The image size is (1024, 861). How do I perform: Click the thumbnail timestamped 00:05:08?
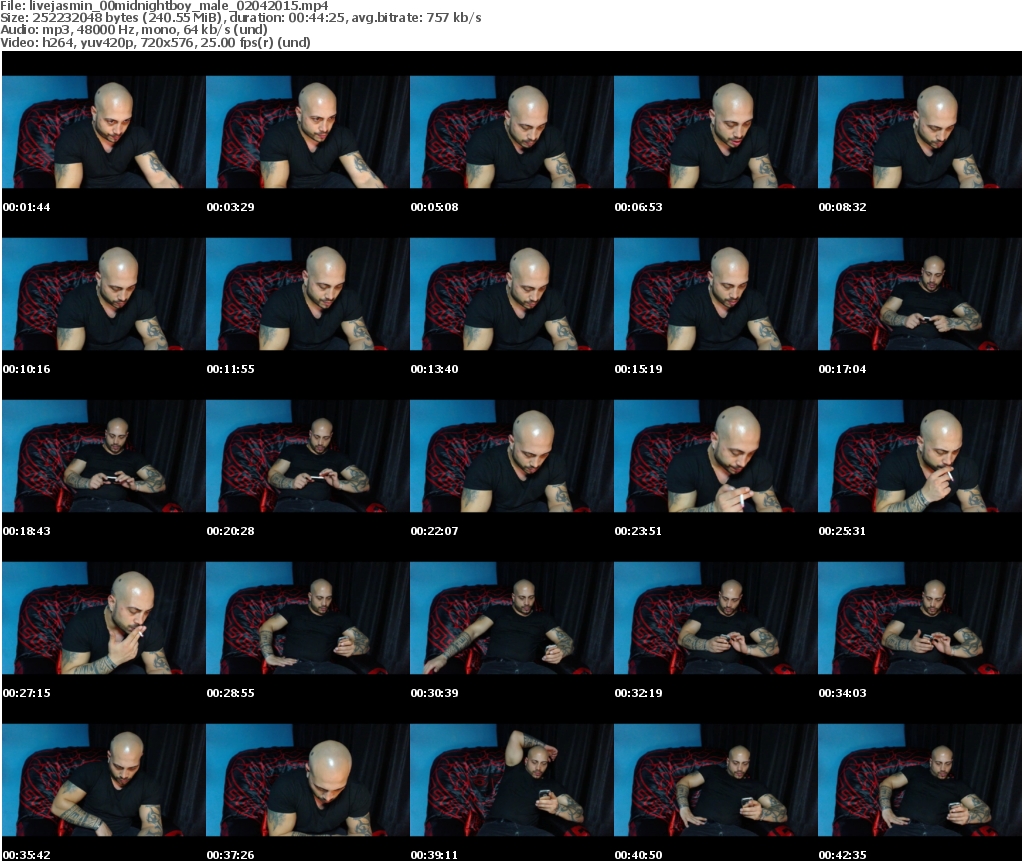click(511, 132)
